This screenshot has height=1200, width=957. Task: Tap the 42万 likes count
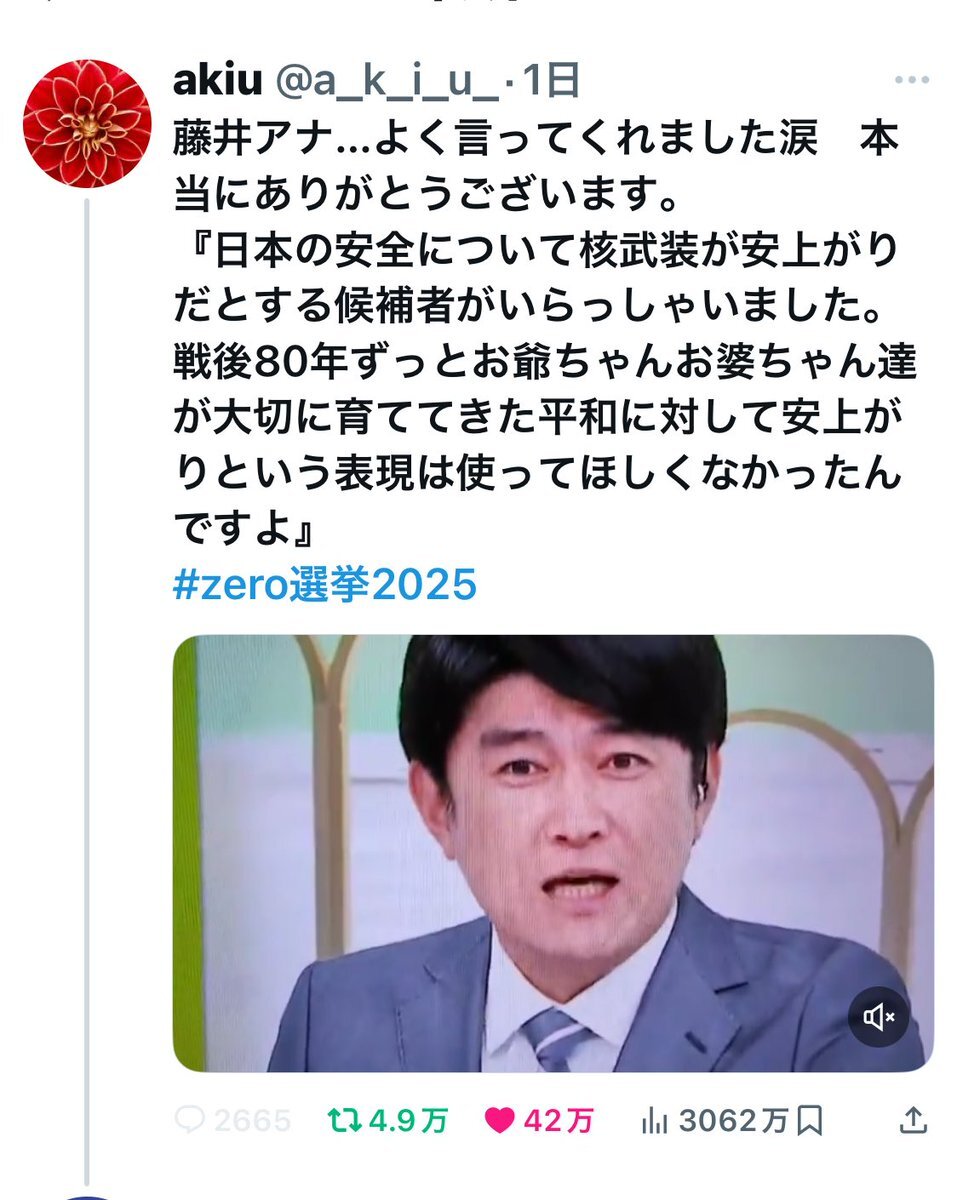pyautogui.click(x=558, y=1122)
